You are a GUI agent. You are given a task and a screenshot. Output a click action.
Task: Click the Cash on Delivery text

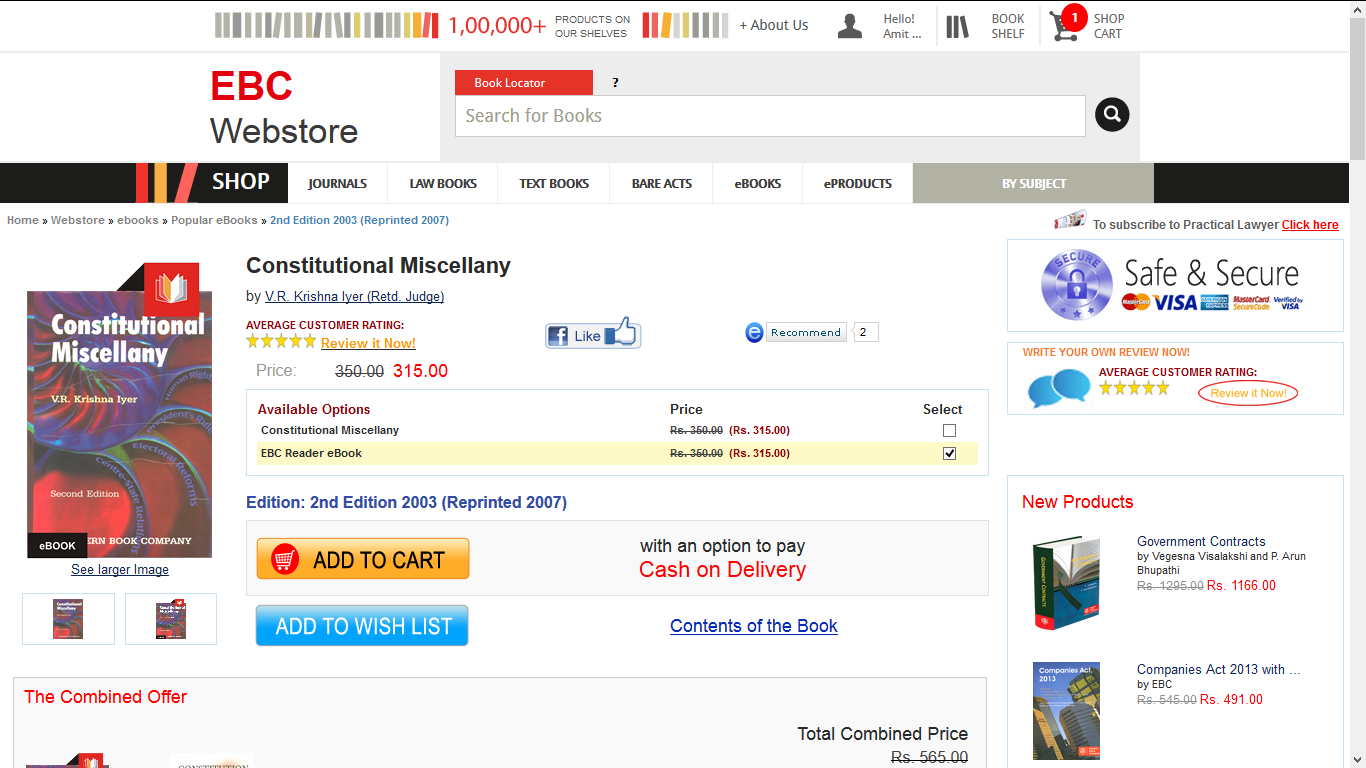tap(722, 570)
